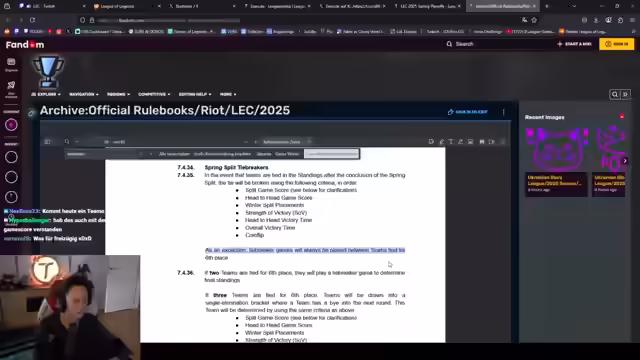Open the page actions kebab menu

tap(504, 112)
